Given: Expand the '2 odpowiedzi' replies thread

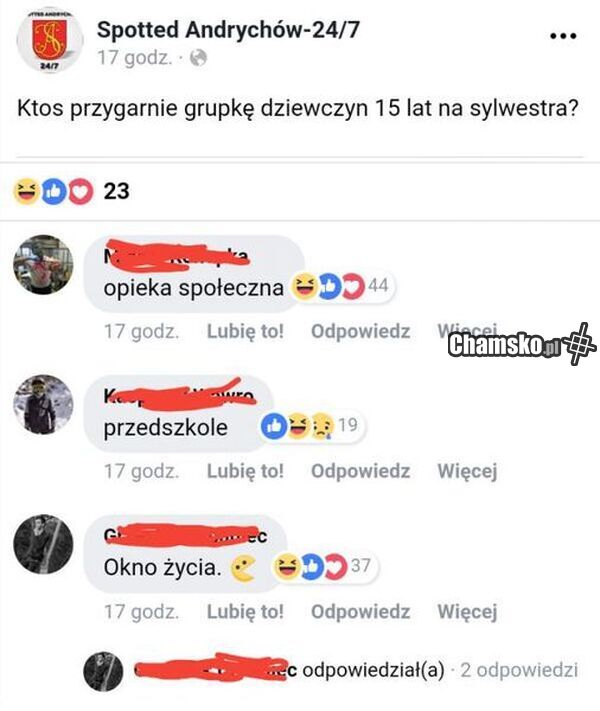Looking at the screenshot, I should click(519, 670).
